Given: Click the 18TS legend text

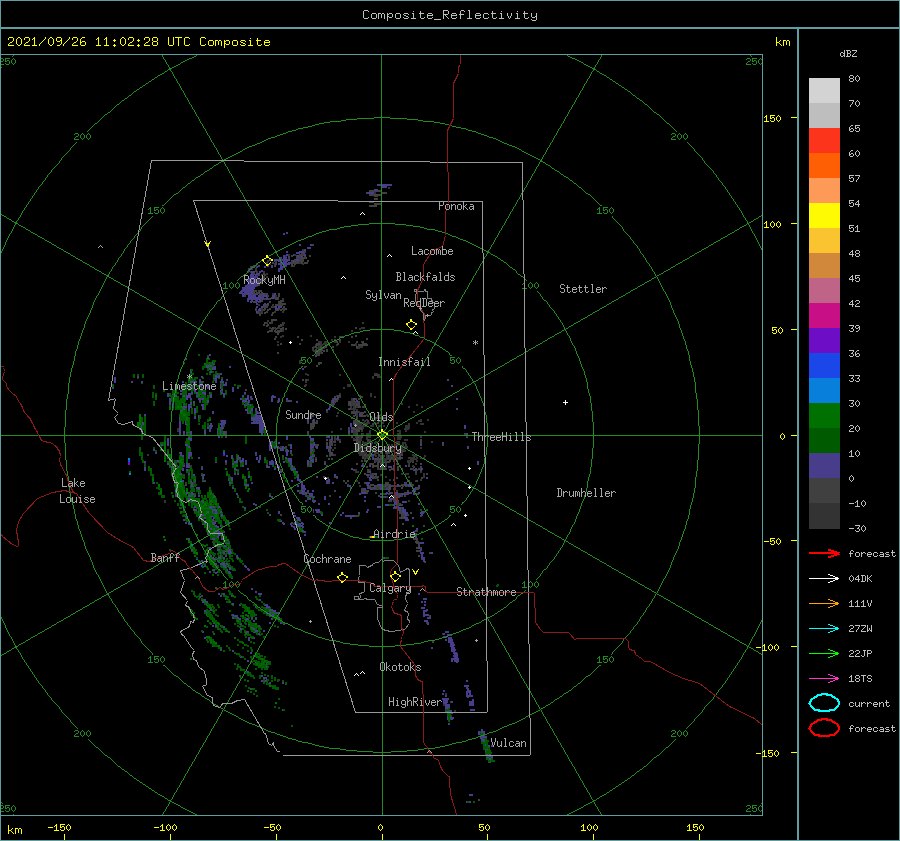Looking at the screenshot, I should click(860, 679).
